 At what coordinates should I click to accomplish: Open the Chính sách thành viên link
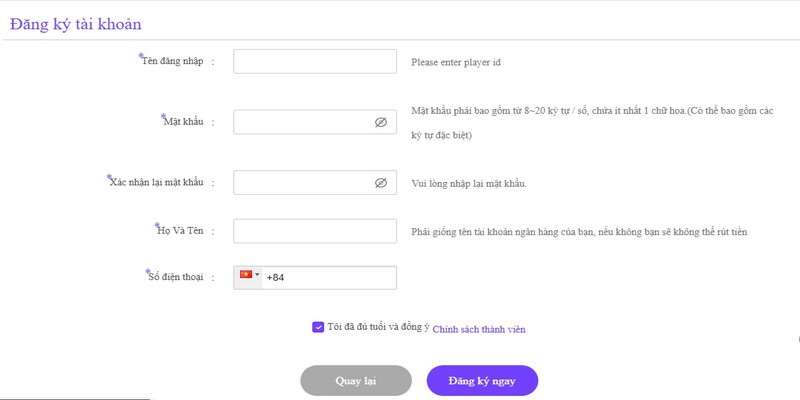[479, 328]
